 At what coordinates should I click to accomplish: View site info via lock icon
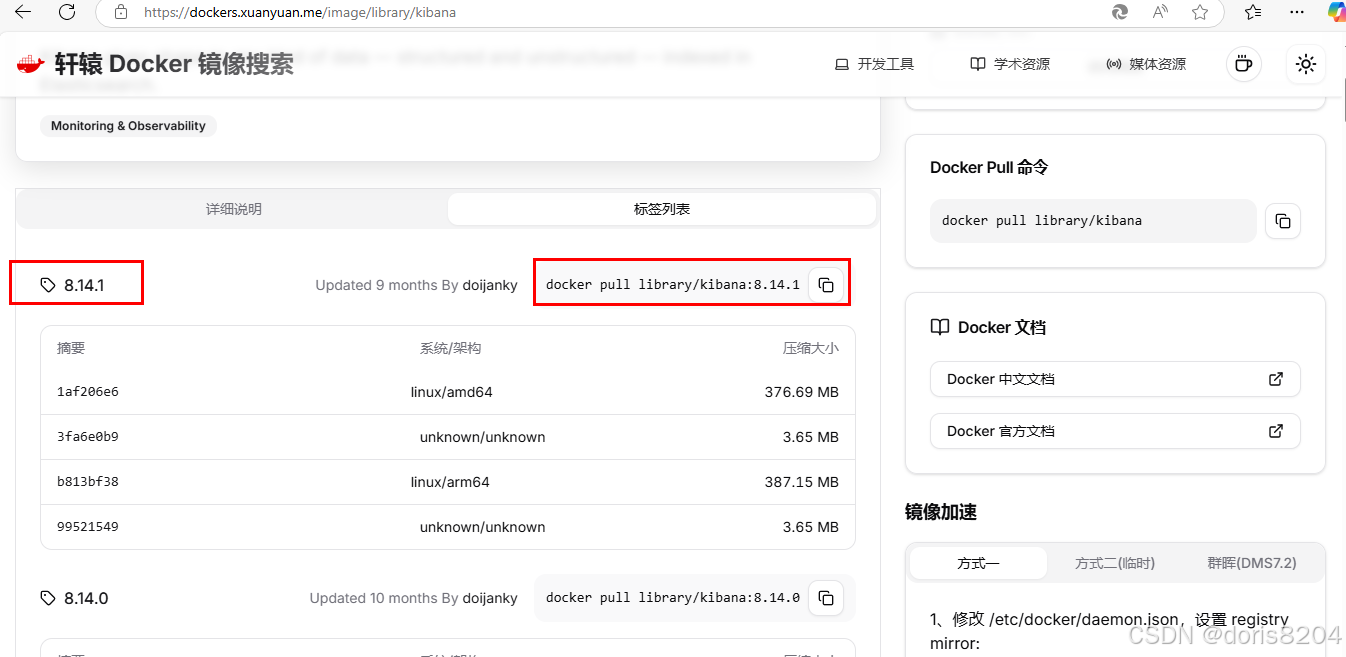coord(121,13)
